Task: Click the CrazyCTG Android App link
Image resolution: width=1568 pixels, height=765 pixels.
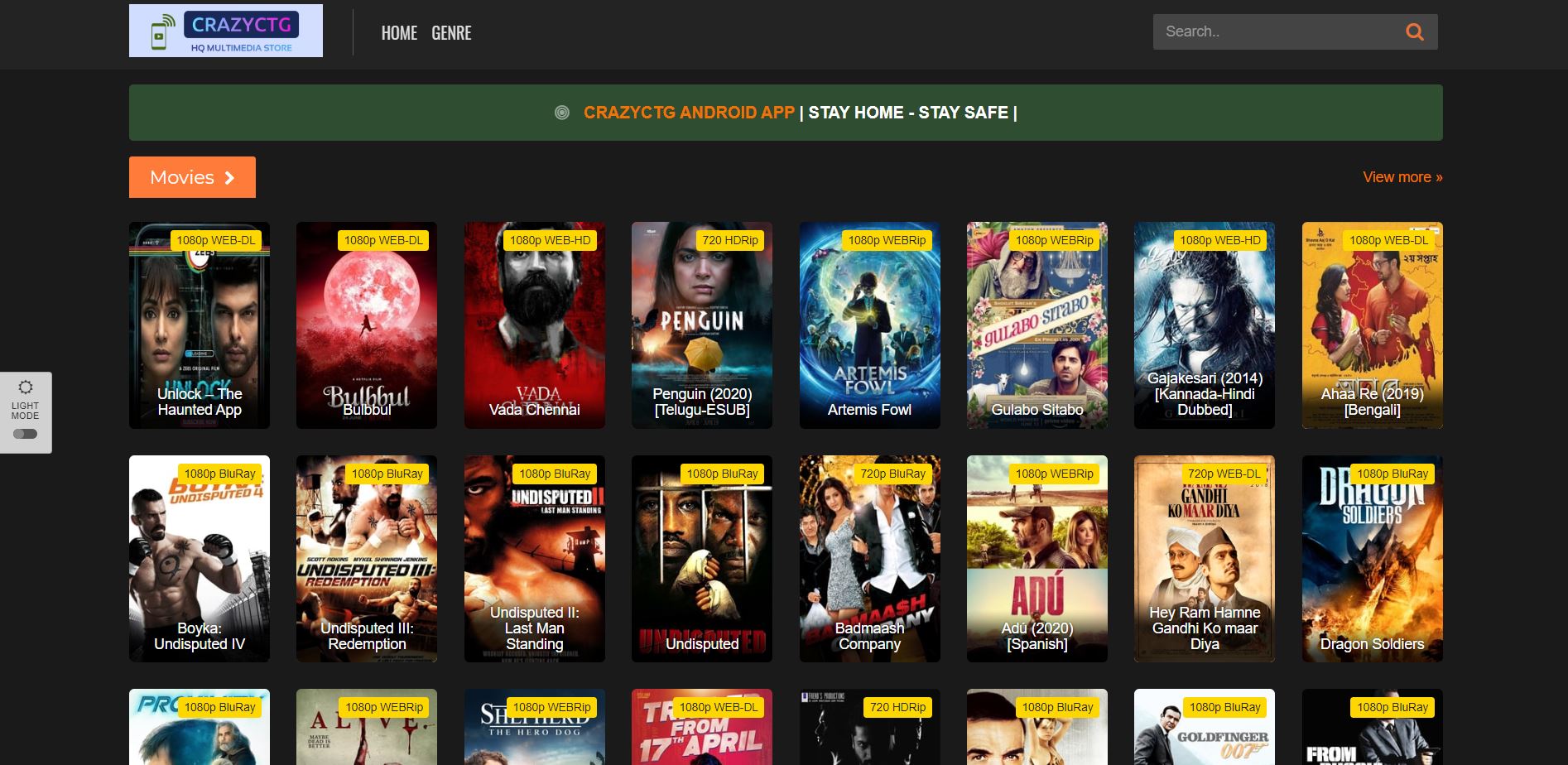Action: tap(689, 113)
